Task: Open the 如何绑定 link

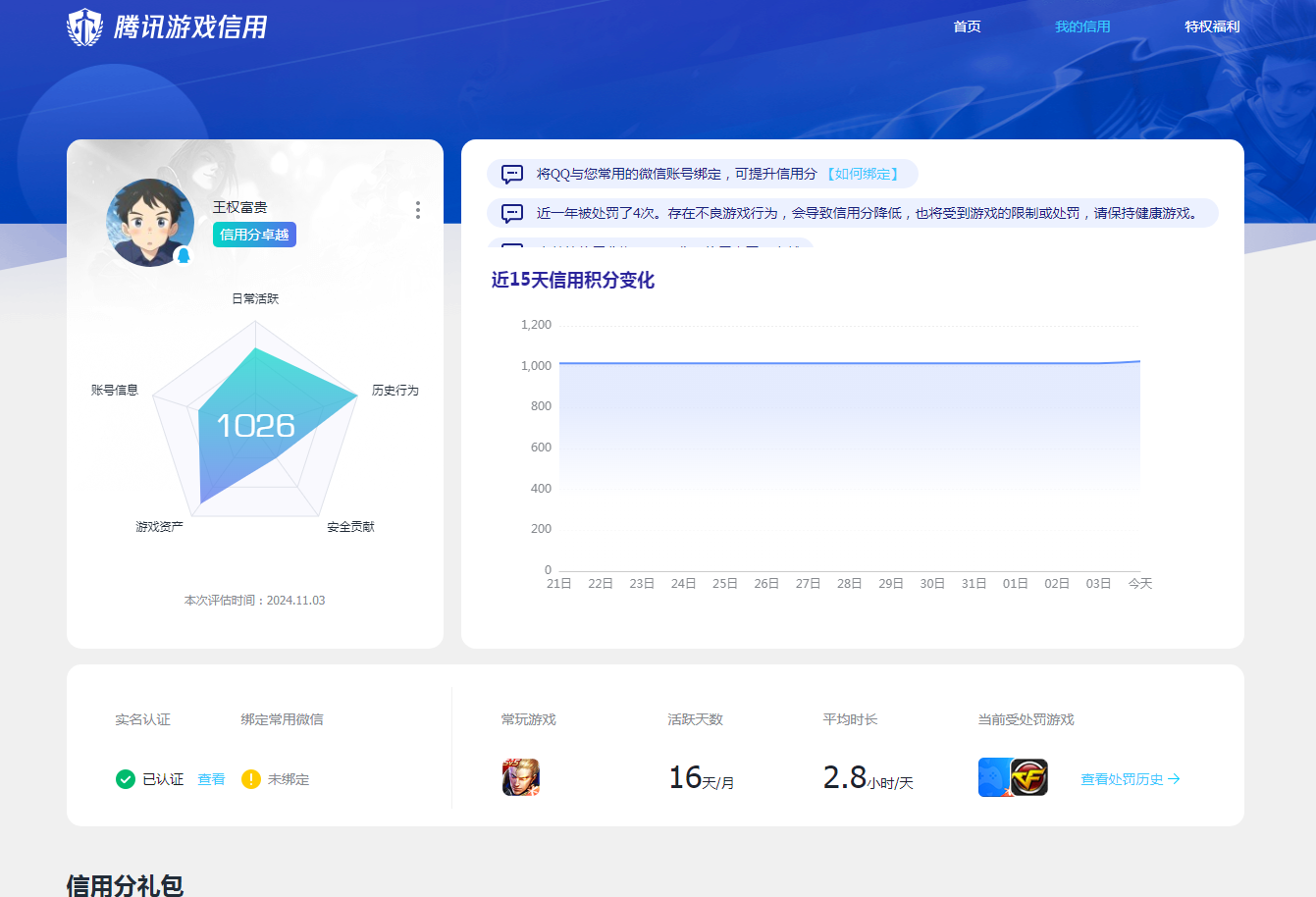Action: click(863, 174)
